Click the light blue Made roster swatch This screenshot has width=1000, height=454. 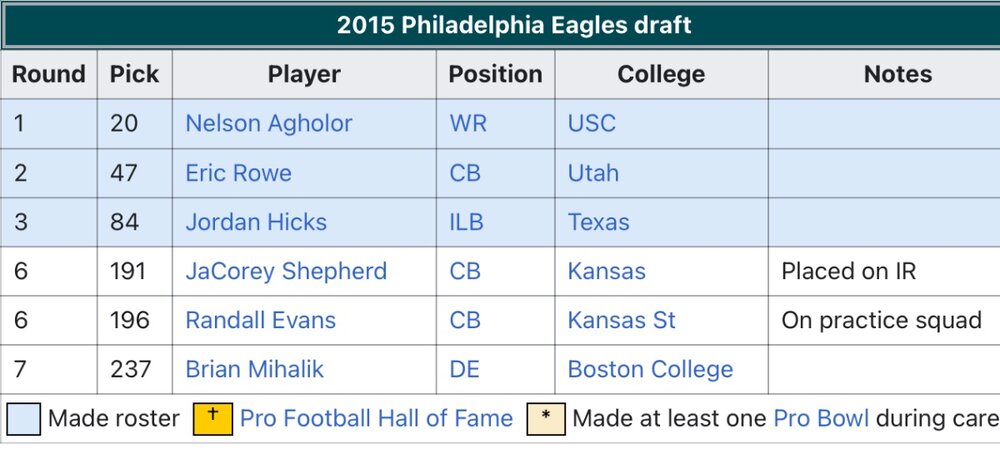pos(24,419)
